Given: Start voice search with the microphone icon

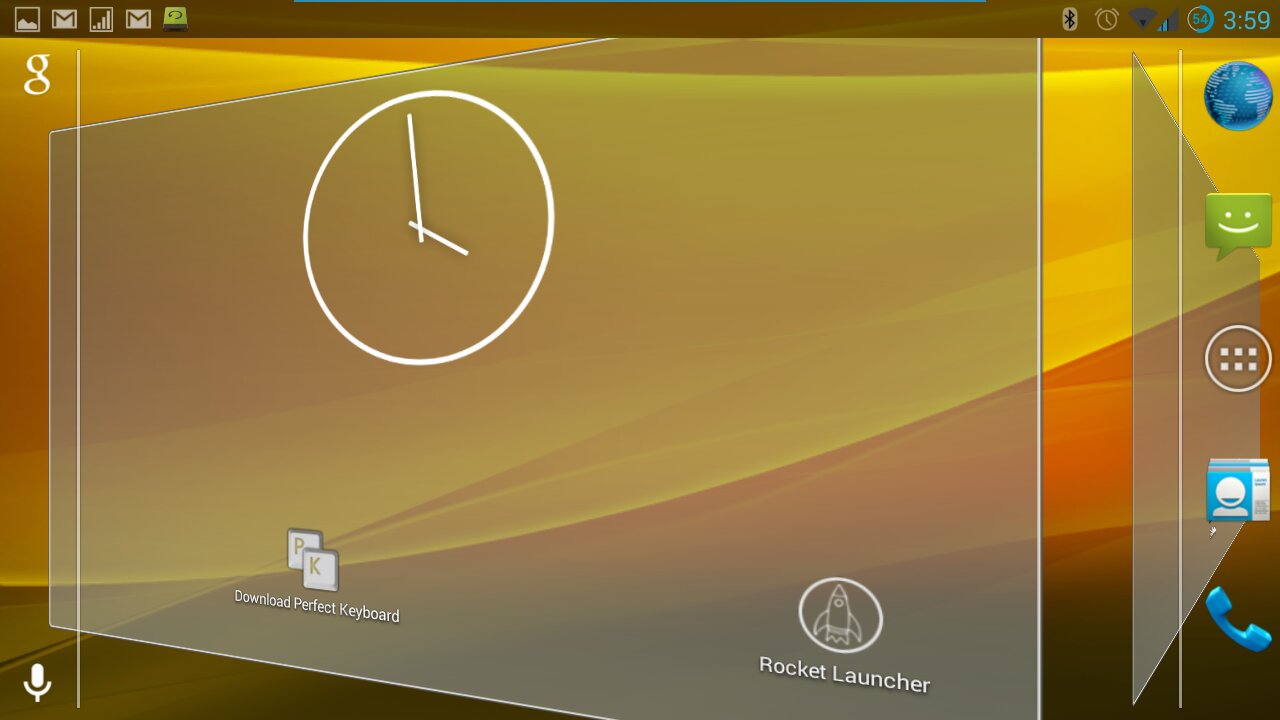Looking at the screenshot, I should [x=37, y=683].
